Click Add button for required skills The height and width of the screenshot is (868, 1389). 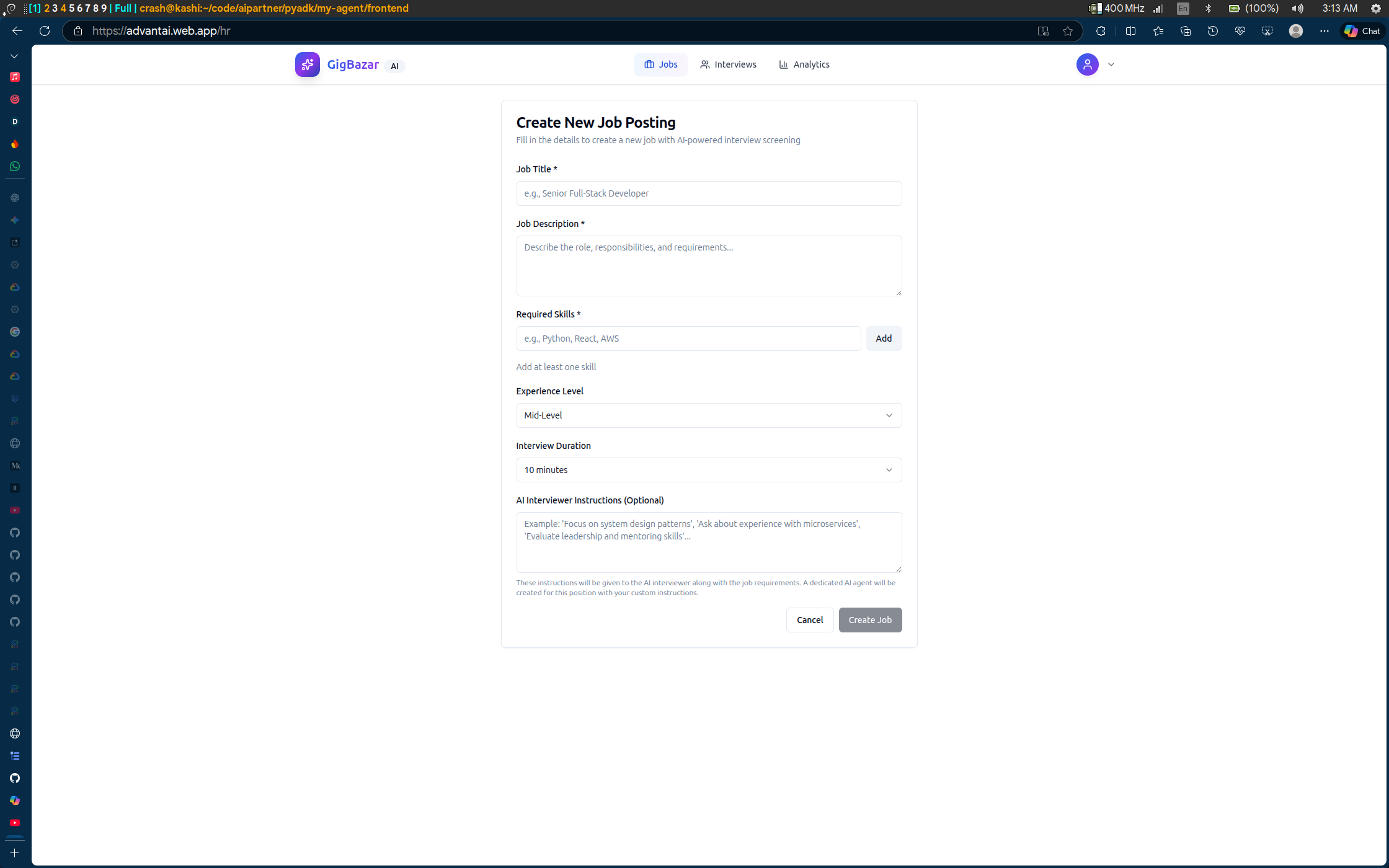884,339
